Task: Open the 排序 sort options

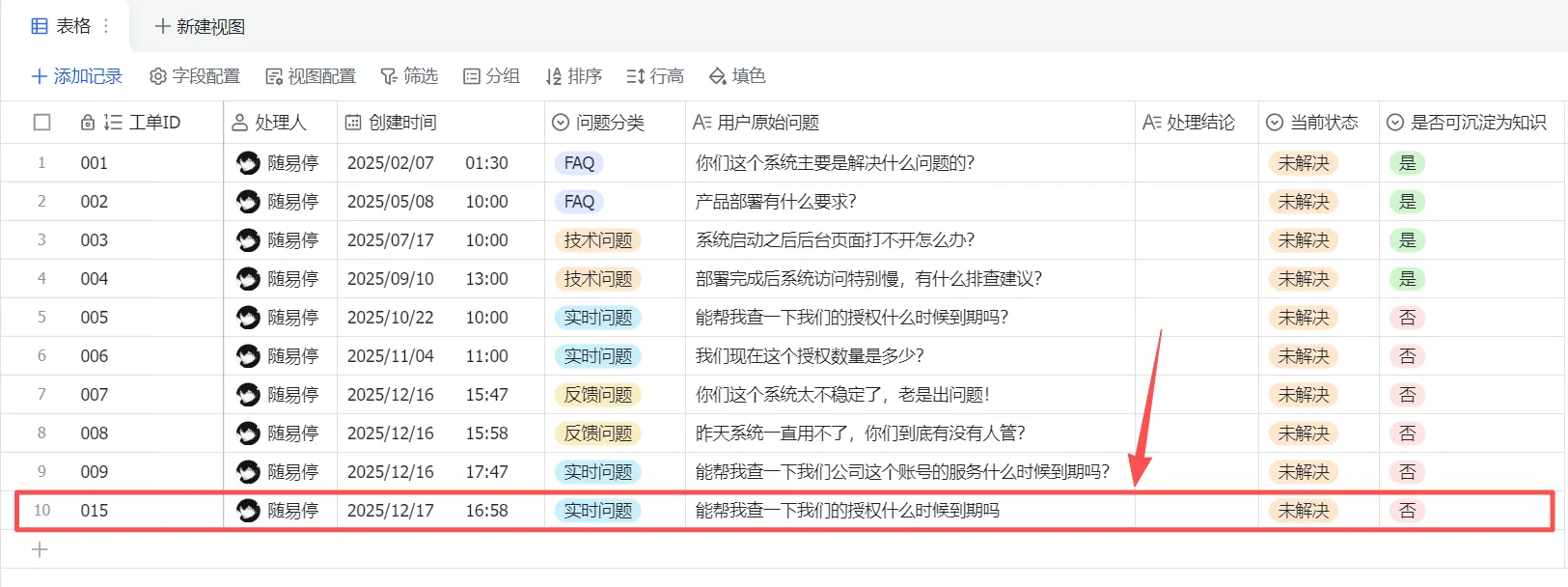Action: 573,76
